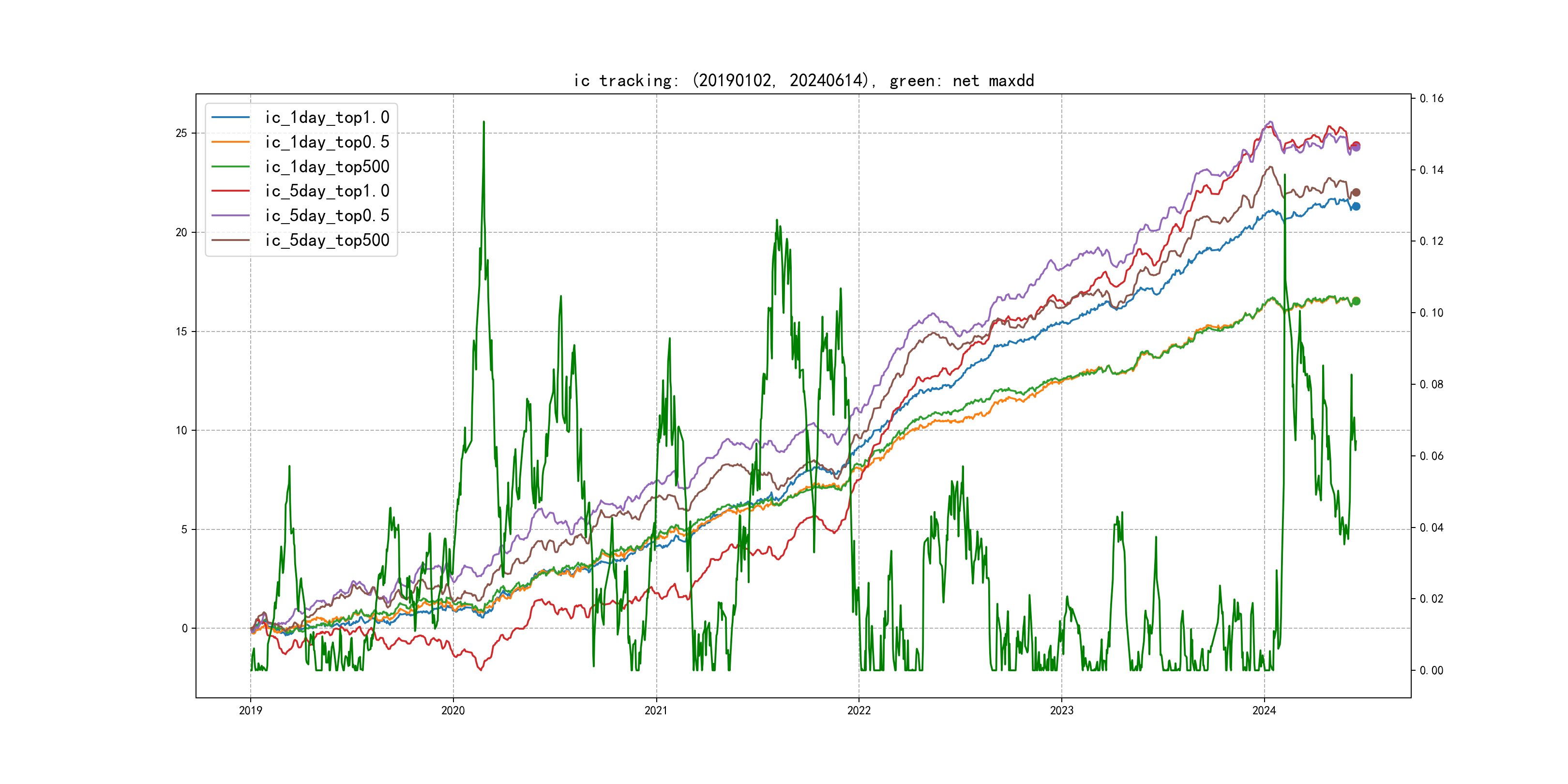Click the ic_1day_top1.0 legend label
Screen dimensions: 1568x784
tap(327, 118)
